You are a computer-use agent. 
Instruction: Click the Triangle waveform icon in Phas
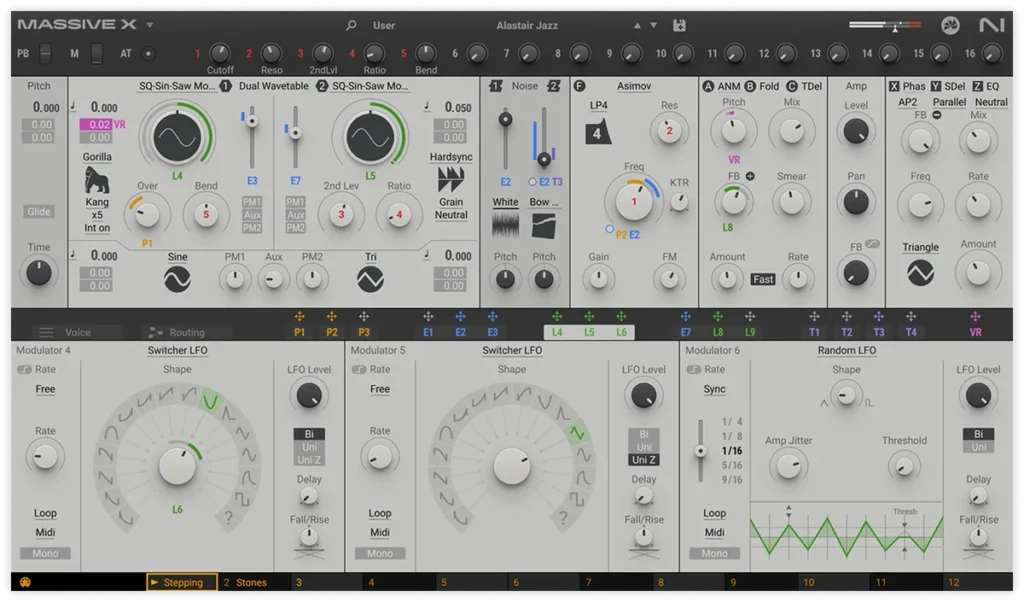920,273
